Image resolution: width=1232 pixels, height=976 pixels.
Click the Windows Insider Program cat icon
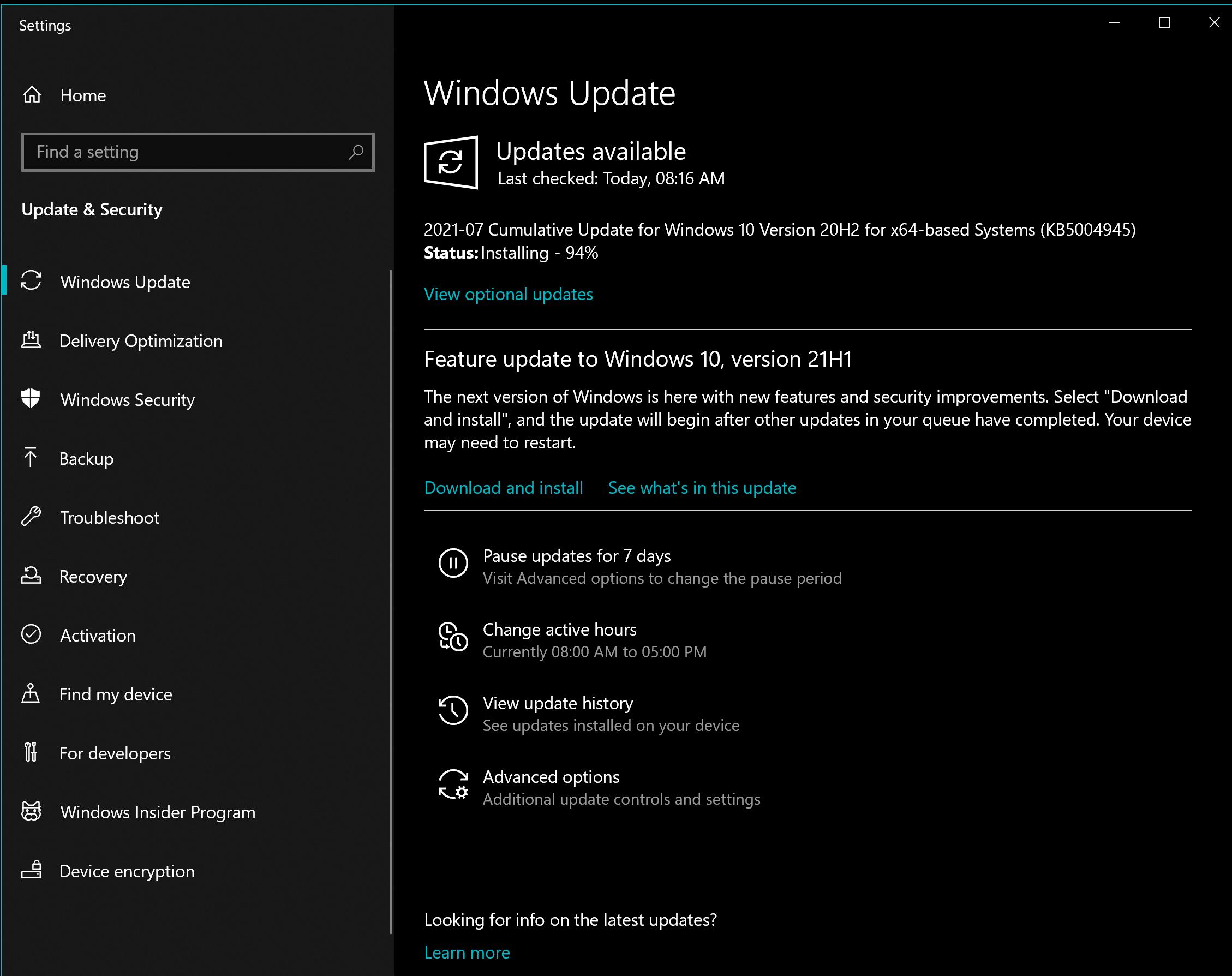tap(31, 811)
